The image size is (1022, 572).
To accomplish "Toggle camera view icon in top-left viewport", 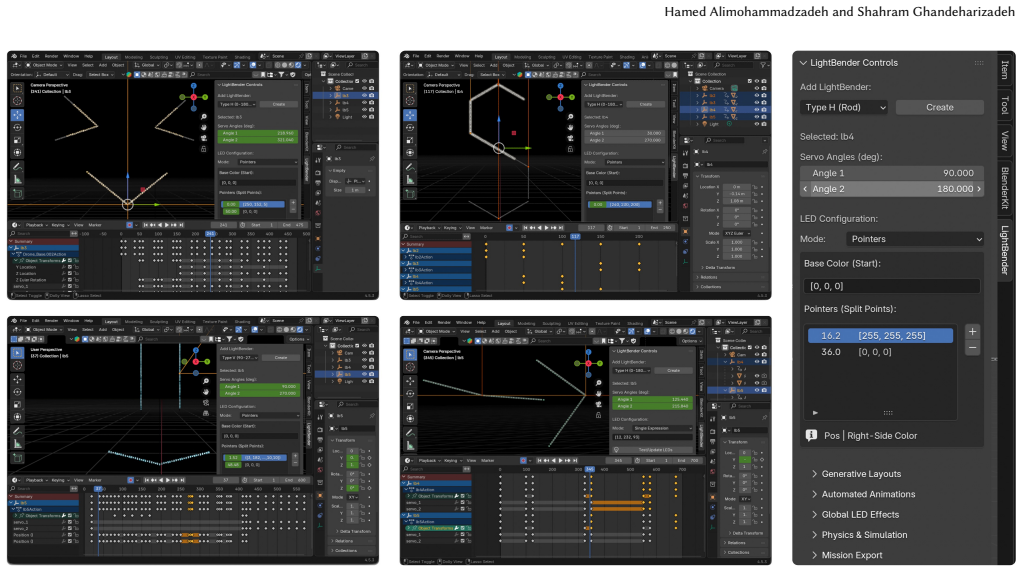I will (x=203, y=138).
